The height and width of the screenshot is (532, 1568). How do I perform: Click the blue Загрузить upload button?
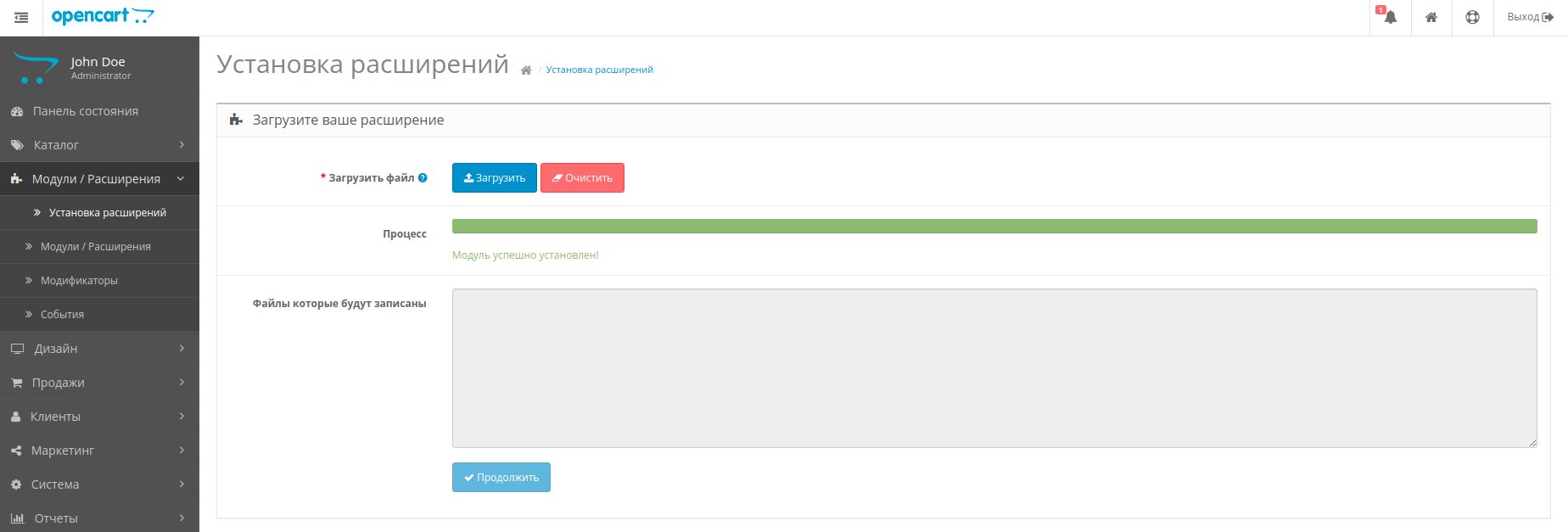click(494, 178)
